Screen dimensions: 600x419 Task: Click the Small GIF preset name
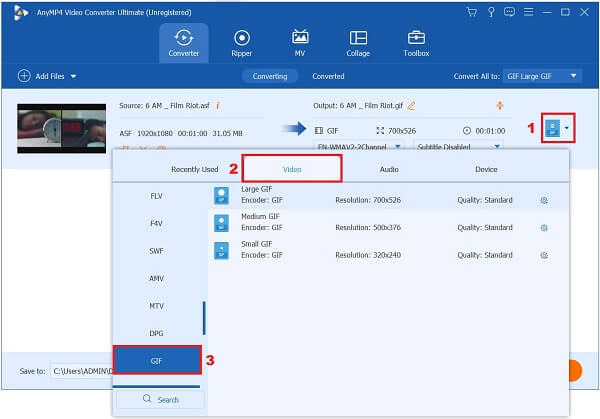click(x=257, y=244)
